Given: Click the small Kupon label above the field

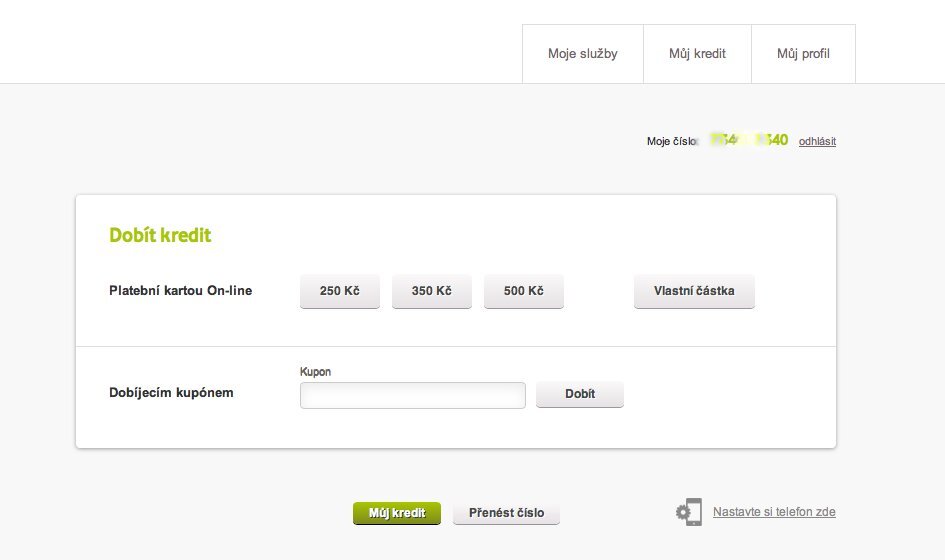Looking at the screenshot, I should (315, 372).
